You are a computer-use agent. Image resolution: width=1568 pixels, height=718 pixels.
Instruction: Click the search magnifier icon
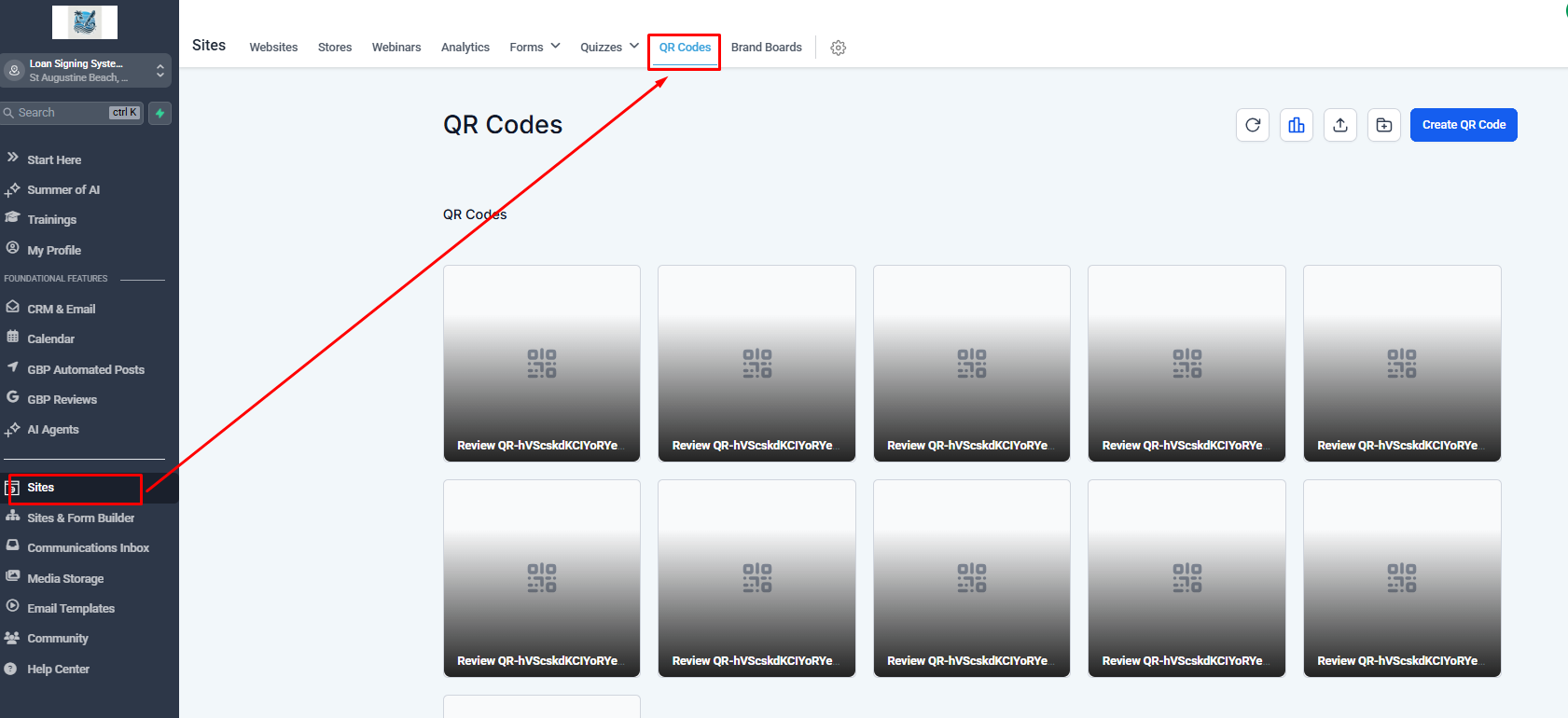coord(8,113)
